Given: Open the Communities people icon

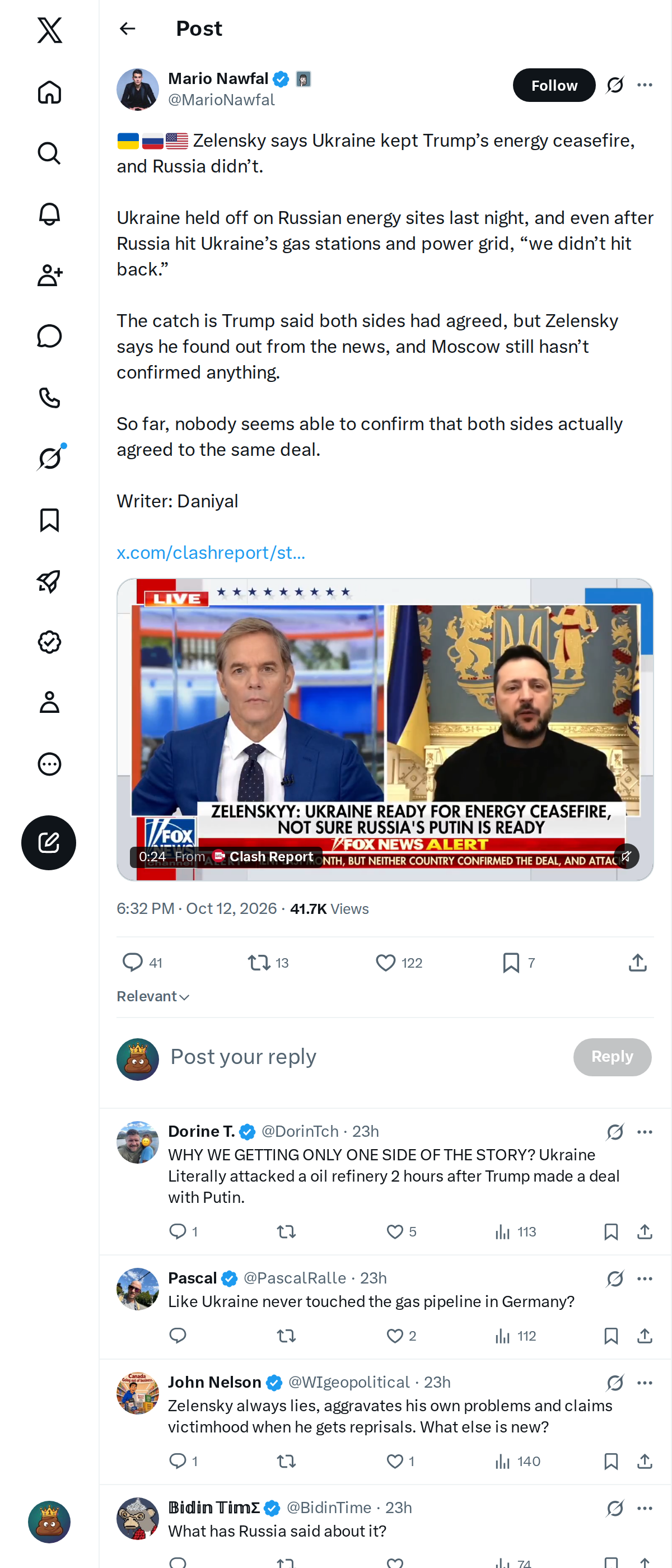Looking at the screenshot, I should tap(49, 275).
